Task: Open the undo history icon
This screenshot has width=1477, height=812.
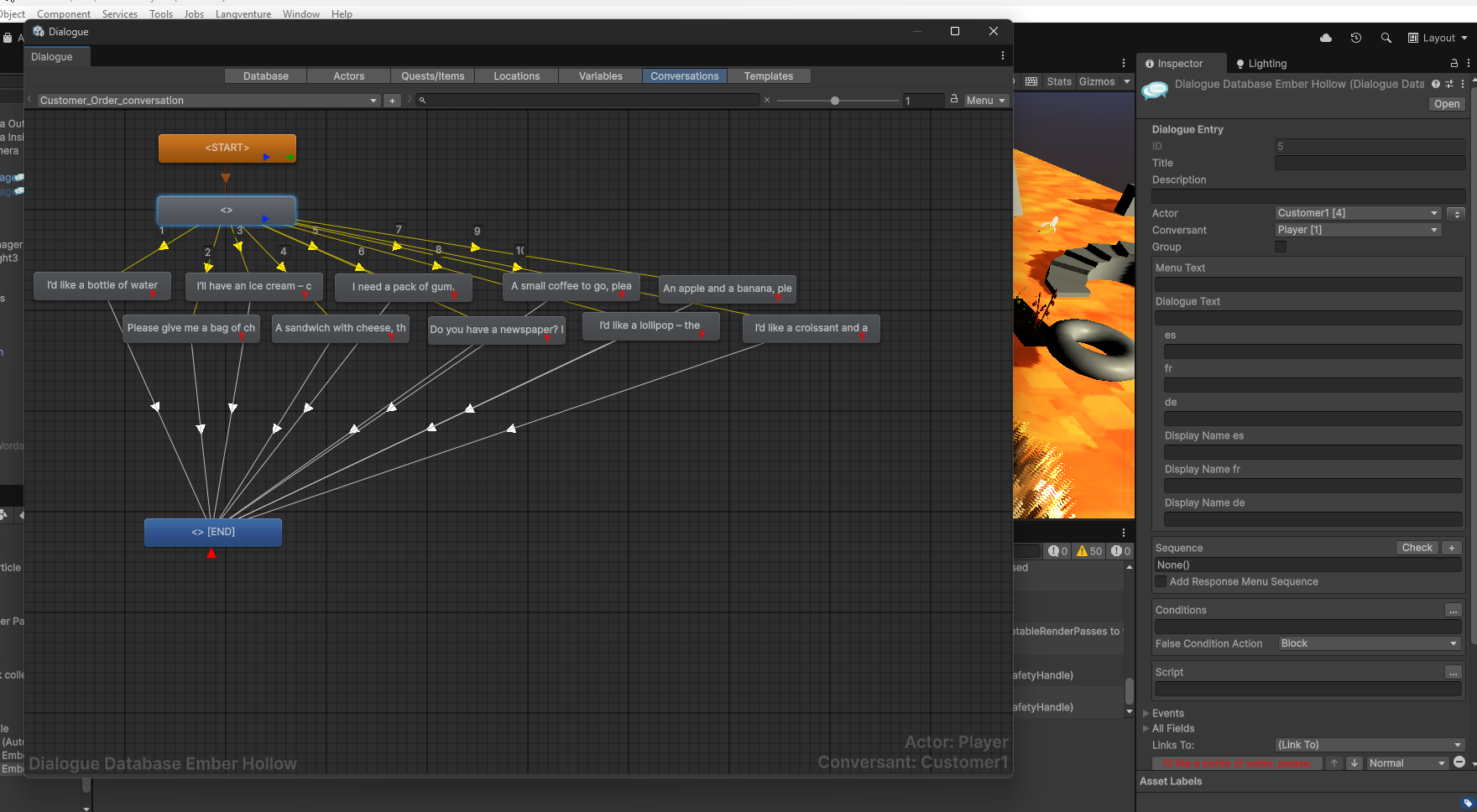Action: coord(1356,38)
